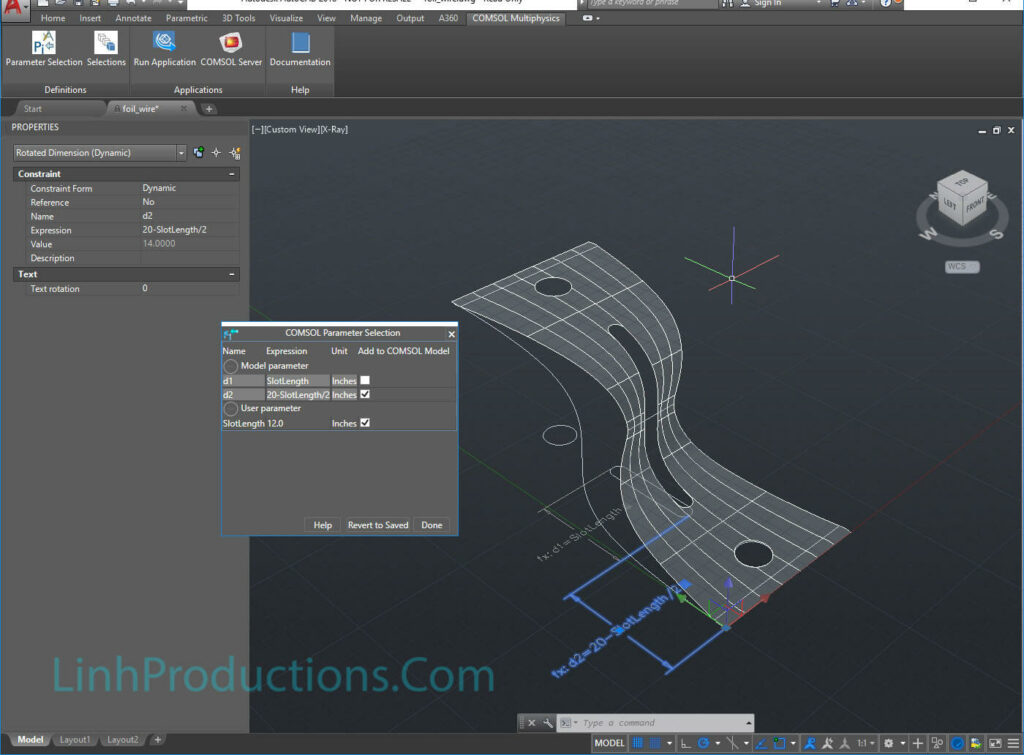Collapse the User parameter group
The width and height of the screenshot is (1024, 755).
(231, 409)
